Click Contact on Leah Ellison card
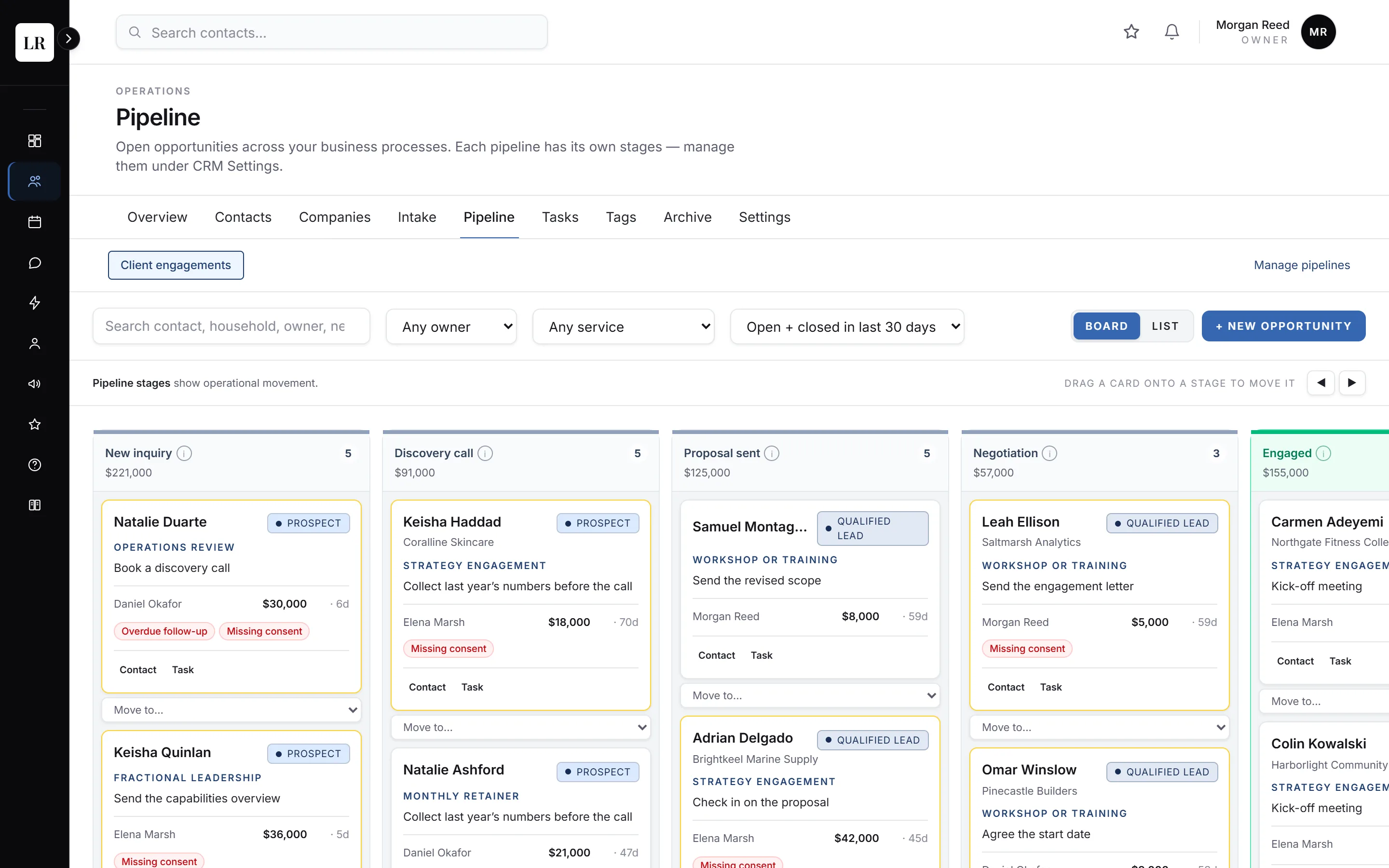This screenshot has width=1389, height=868. coord(1006,687)
